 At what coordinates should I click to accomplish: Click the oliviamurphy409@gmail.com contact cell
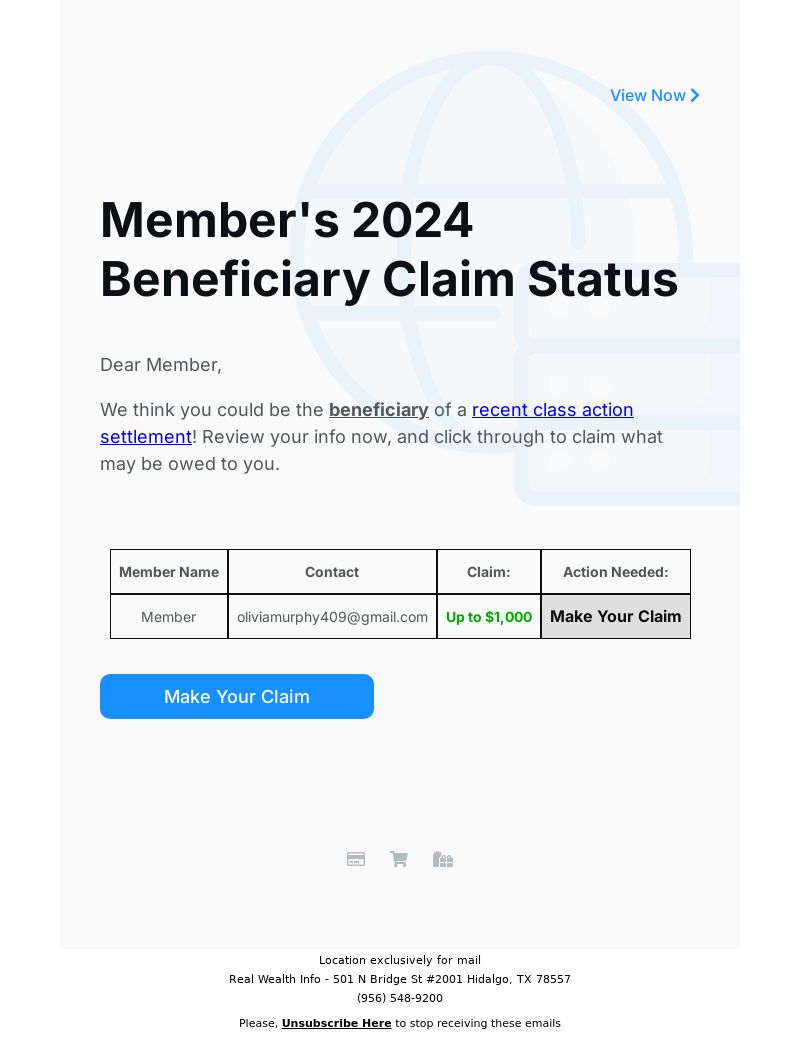coord(332,617)
